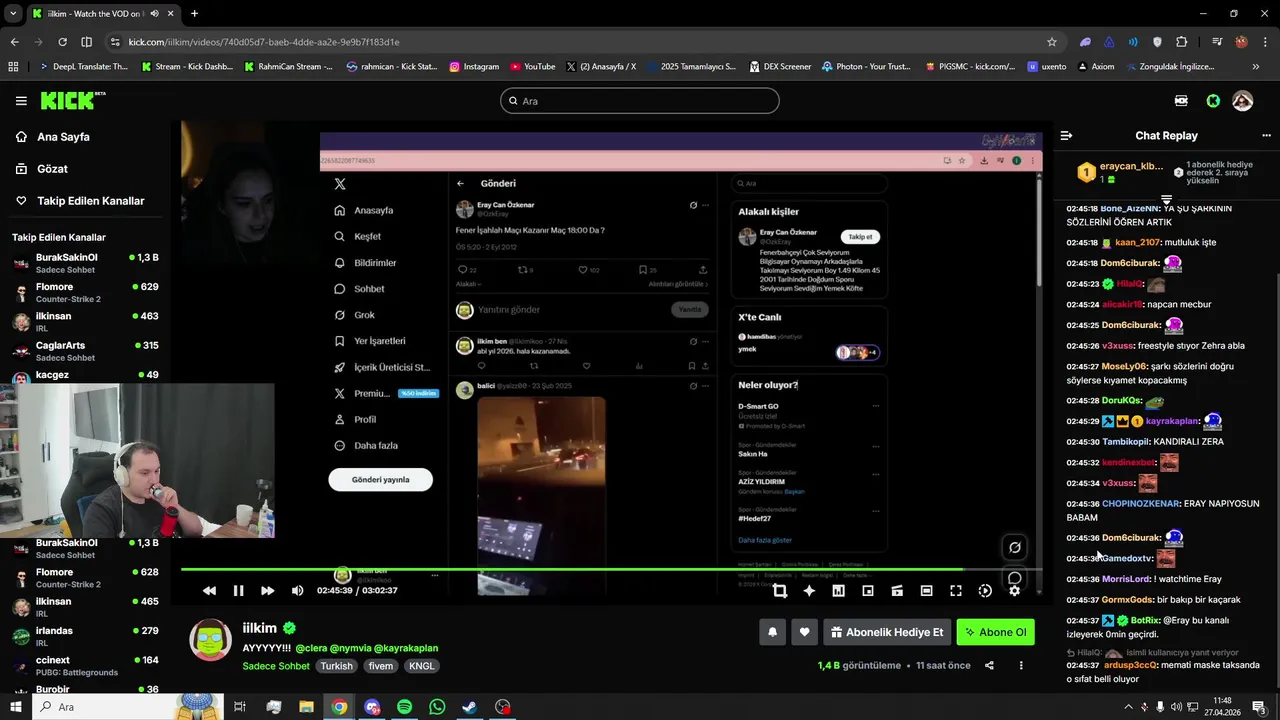Open irlandas channel in sidebar
This screenshot has height=720, width=1280.
coord(86,637)
